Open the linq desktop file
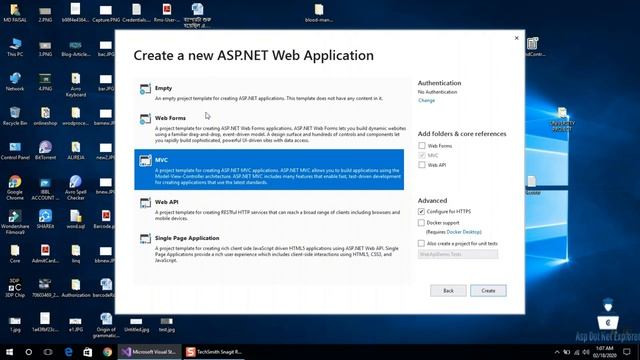Screen dimensions: 640x360 (x=76, y=253)
